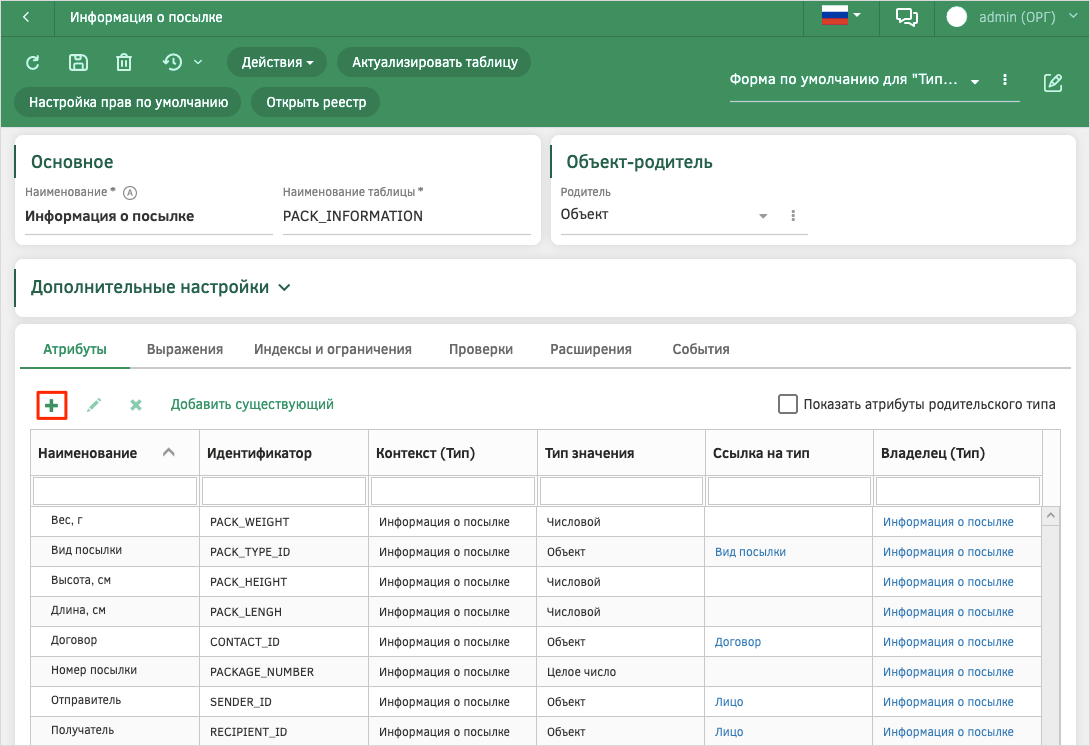Edit selected attribute with pencil icon

pos(94,405)
